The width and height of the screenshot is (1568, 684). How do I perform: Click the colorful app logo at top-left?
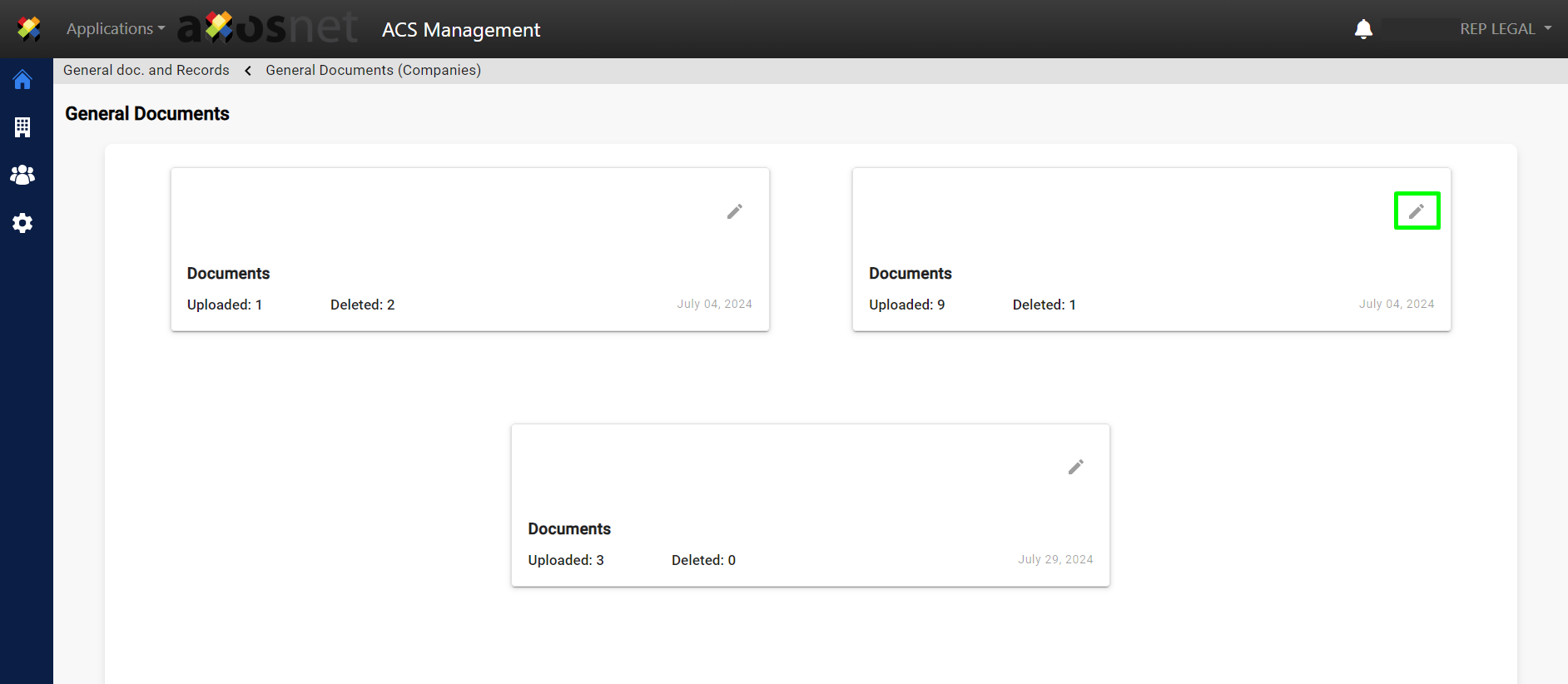pyautogui.click(x=28, y=28)
